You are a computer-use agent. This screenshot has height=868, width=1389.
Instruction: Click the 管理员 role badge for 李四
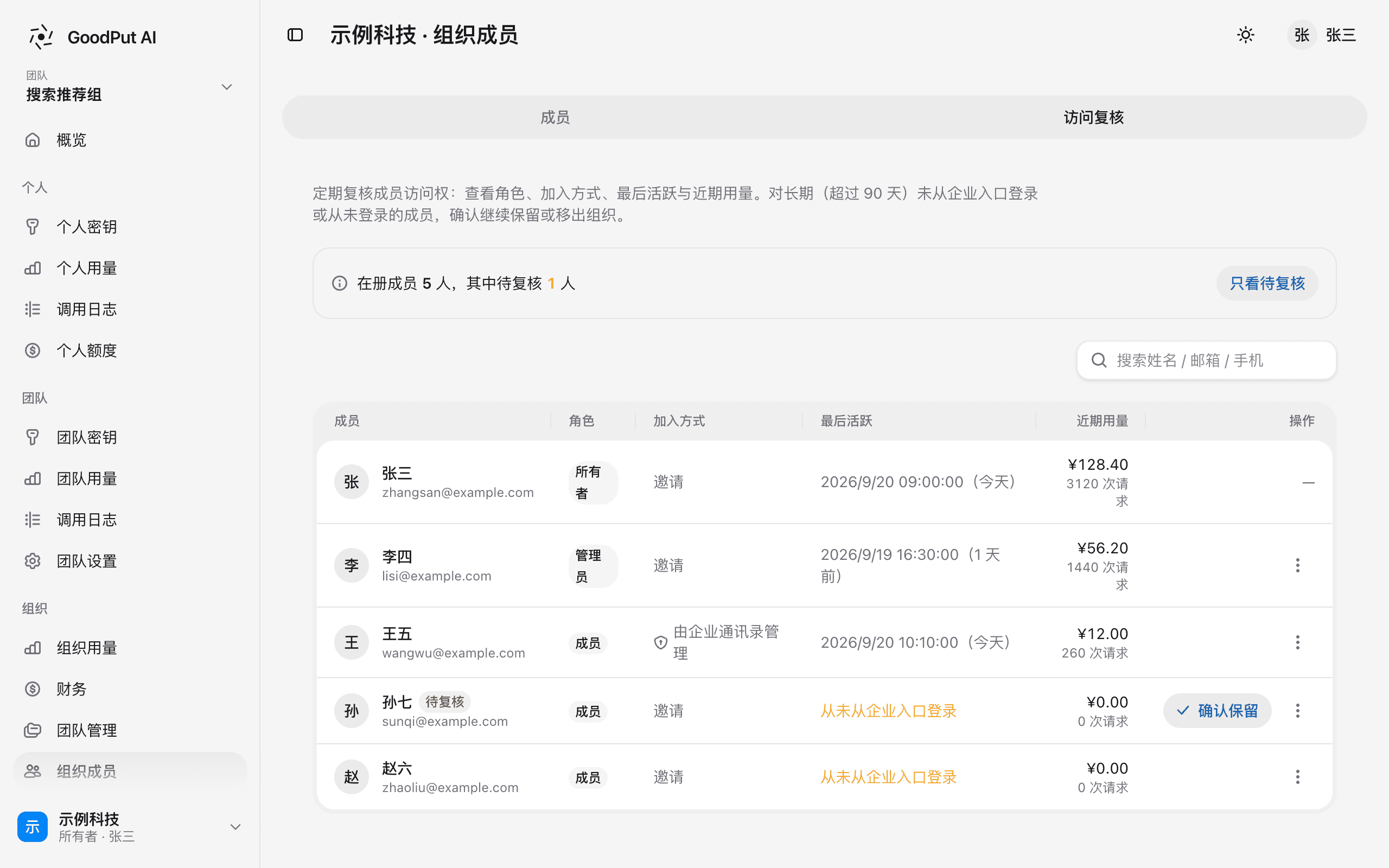(x=593, y=566)
